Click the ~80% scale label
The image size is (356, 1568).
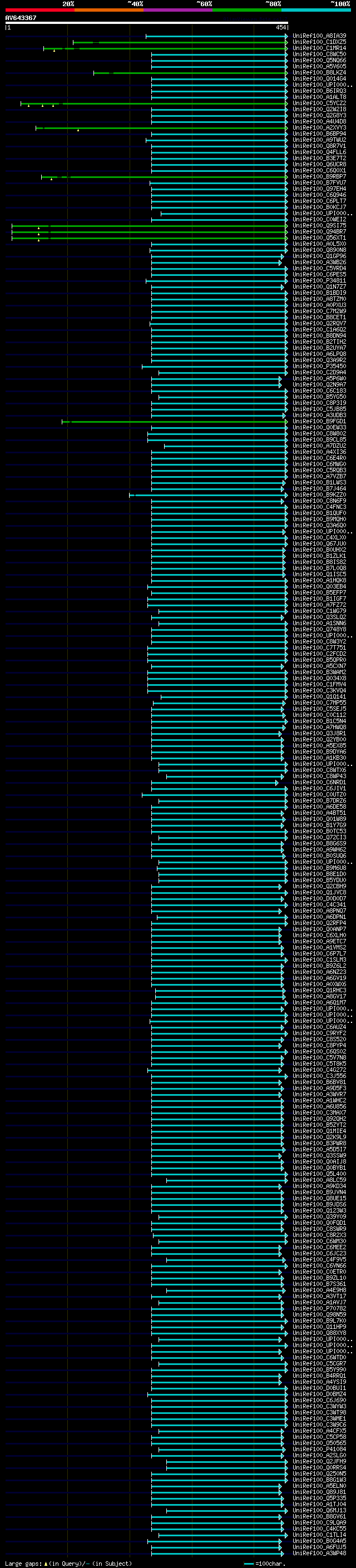click(x=273, y=4)
